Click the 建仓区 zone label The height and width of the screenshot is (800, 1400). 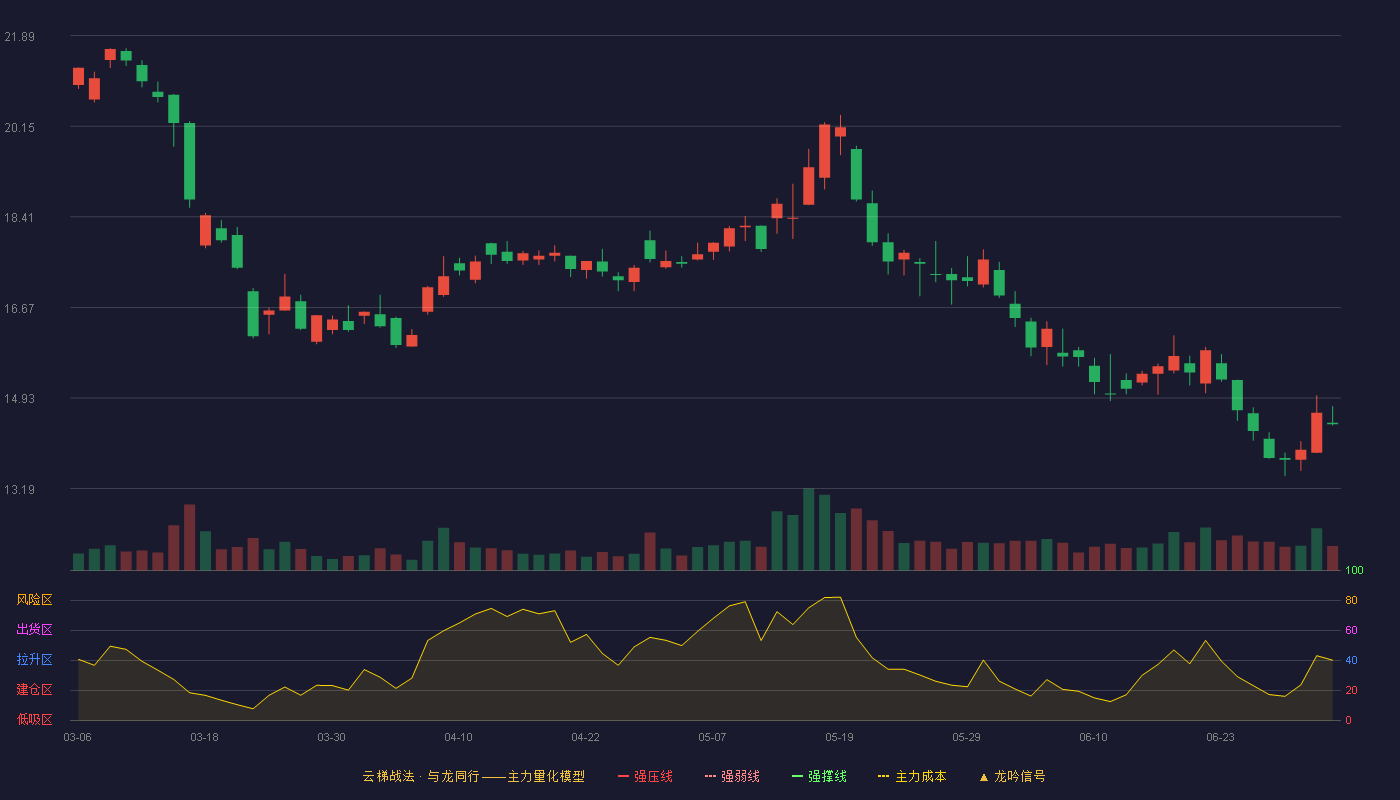point(34,690)
